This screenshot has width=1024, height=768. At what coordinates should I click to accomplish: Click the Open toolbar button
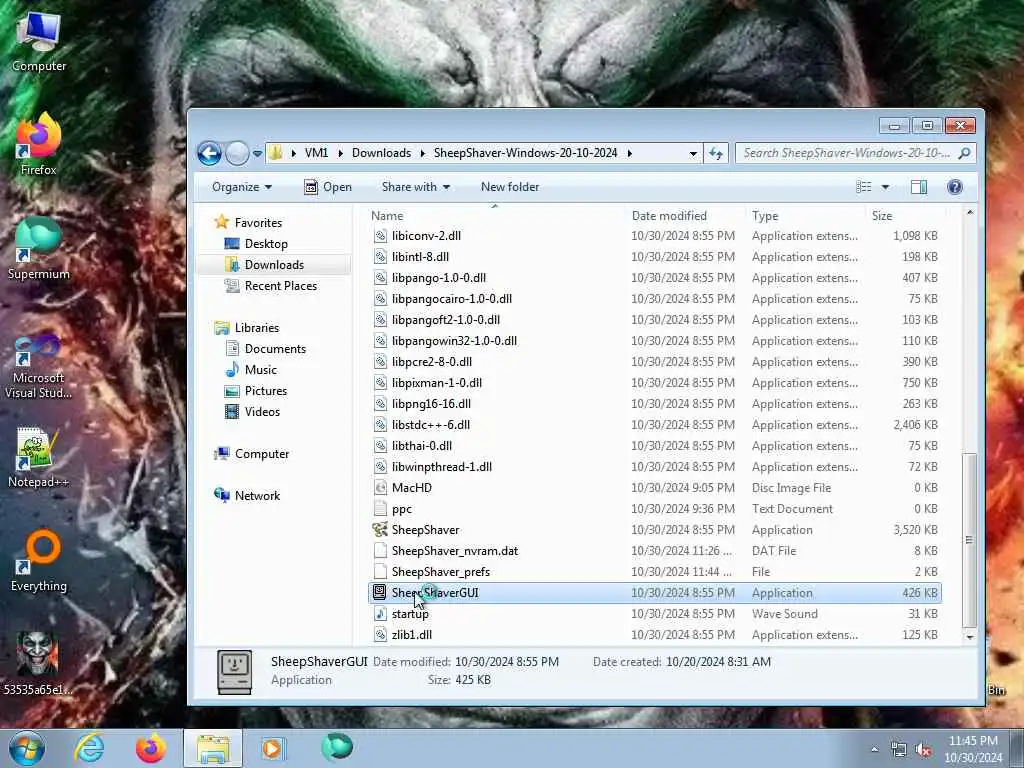pos(328,187)
